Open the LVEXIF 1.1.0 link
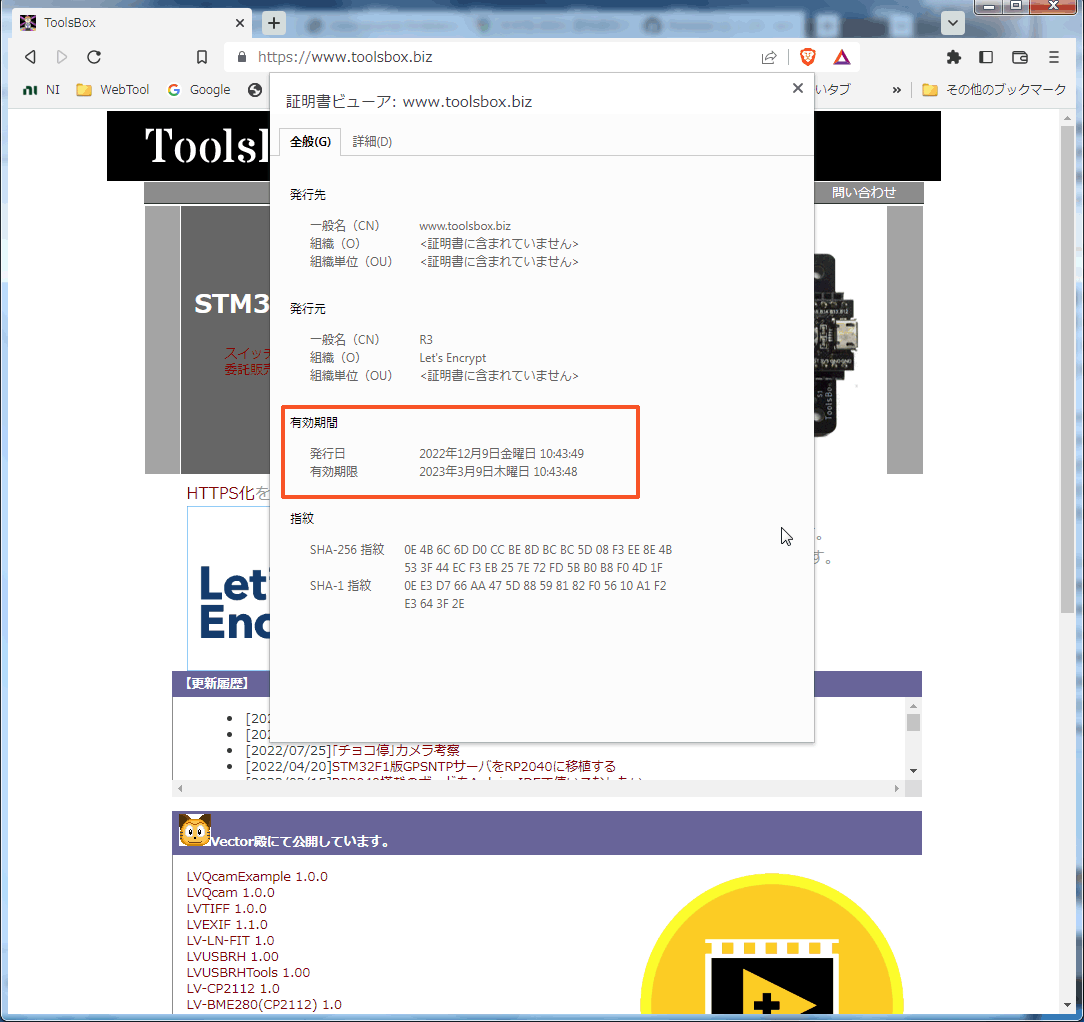 [227, 925]
